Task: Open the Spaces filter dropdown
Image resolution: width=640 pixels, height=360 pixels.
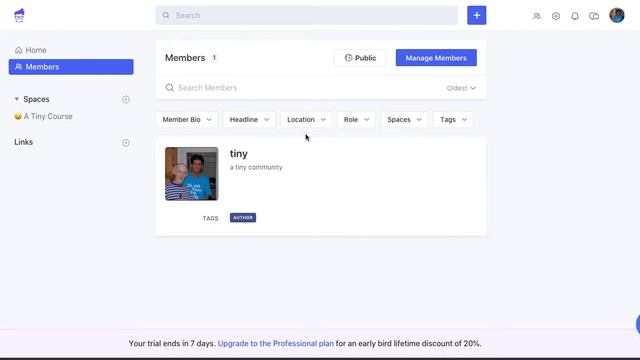Action: tap(404, 120)
